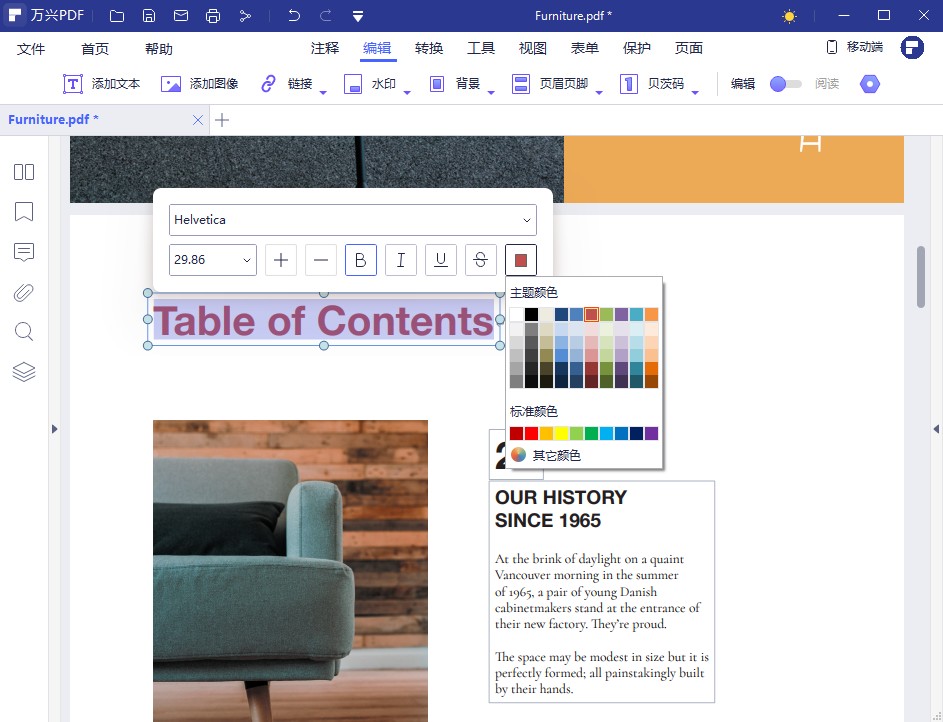Open the 转换 menu tab
This screenshot has height=722, width=943.
pos(429,48)
